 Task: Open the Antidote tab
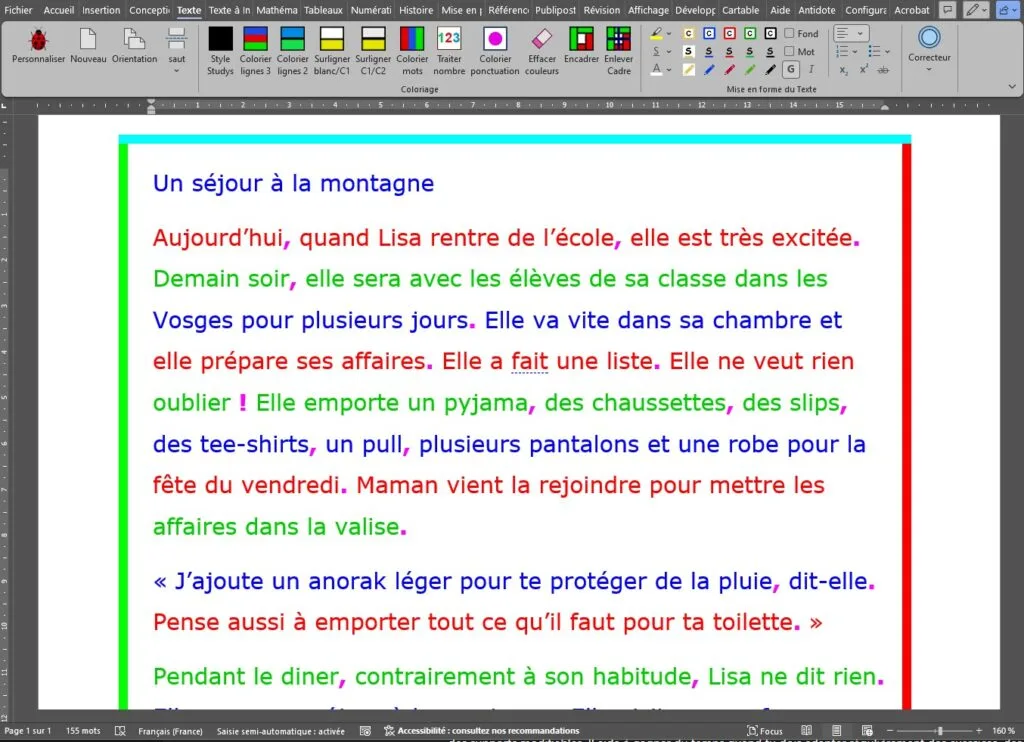(816, 10)
